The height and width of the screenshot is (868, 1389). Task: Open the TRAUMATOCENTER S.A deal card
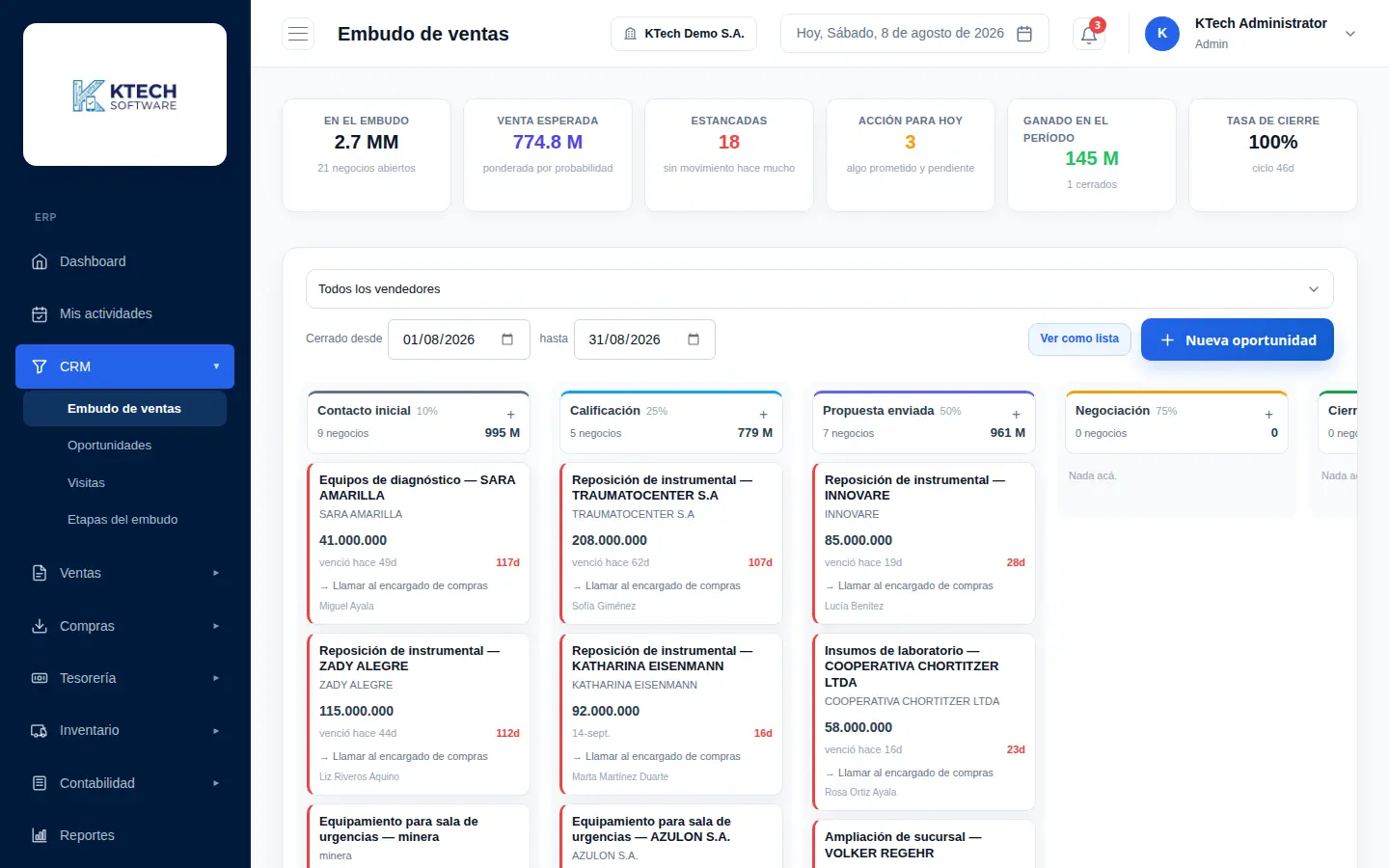pyautogui.click(x=671, y=543)
